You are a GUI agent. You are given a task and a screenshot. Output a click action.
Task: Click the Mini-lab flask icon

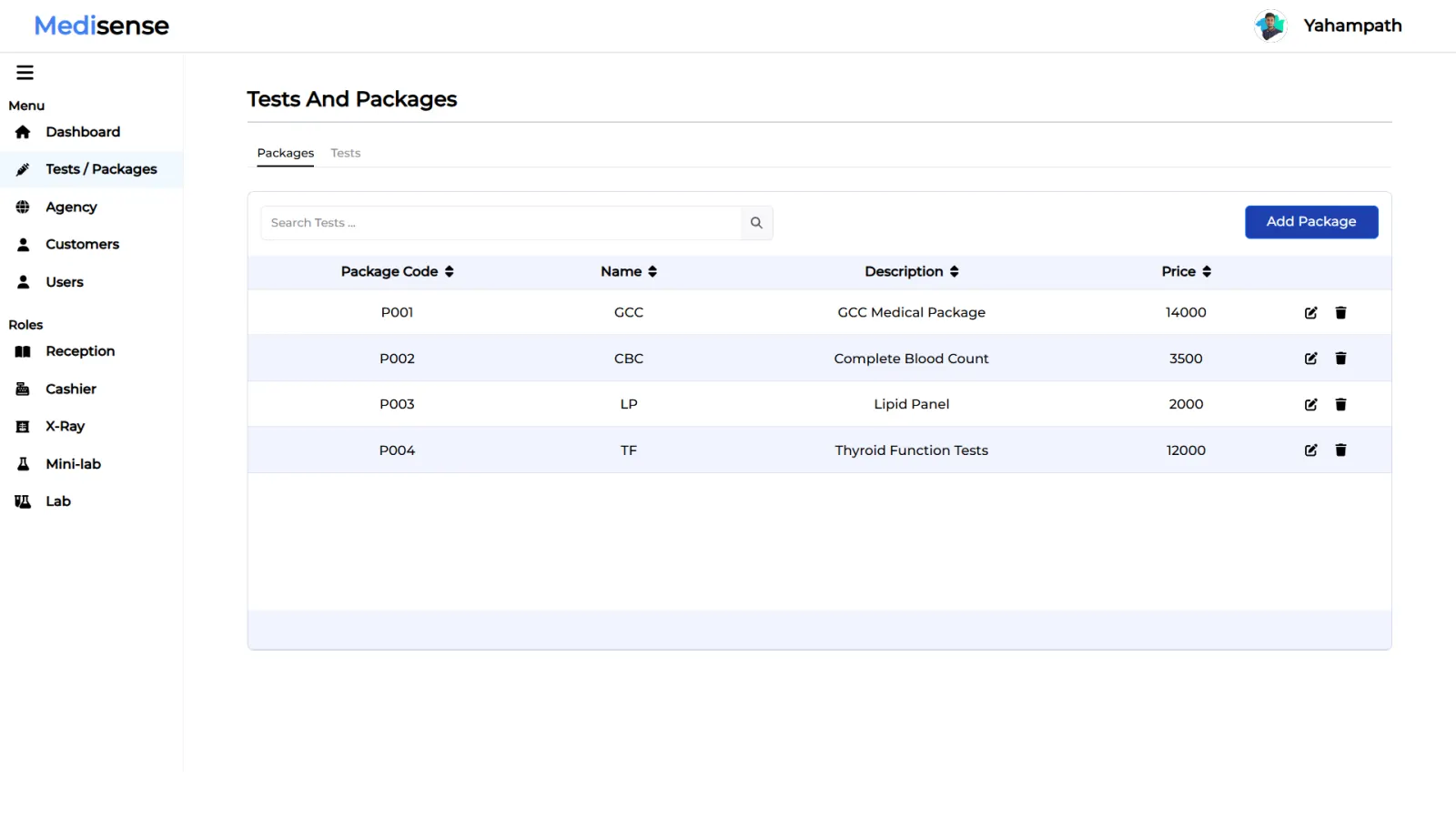coord(23,464)
